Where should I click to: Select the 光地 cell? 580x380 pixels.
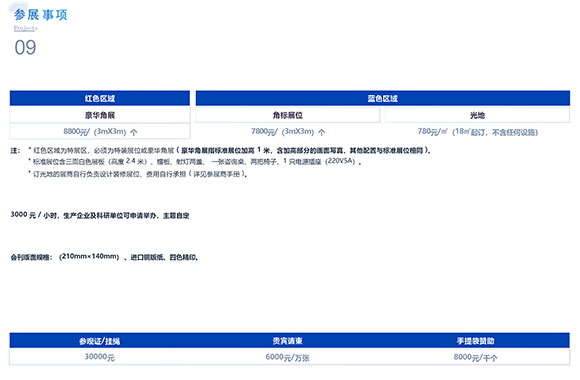point(477,115)
